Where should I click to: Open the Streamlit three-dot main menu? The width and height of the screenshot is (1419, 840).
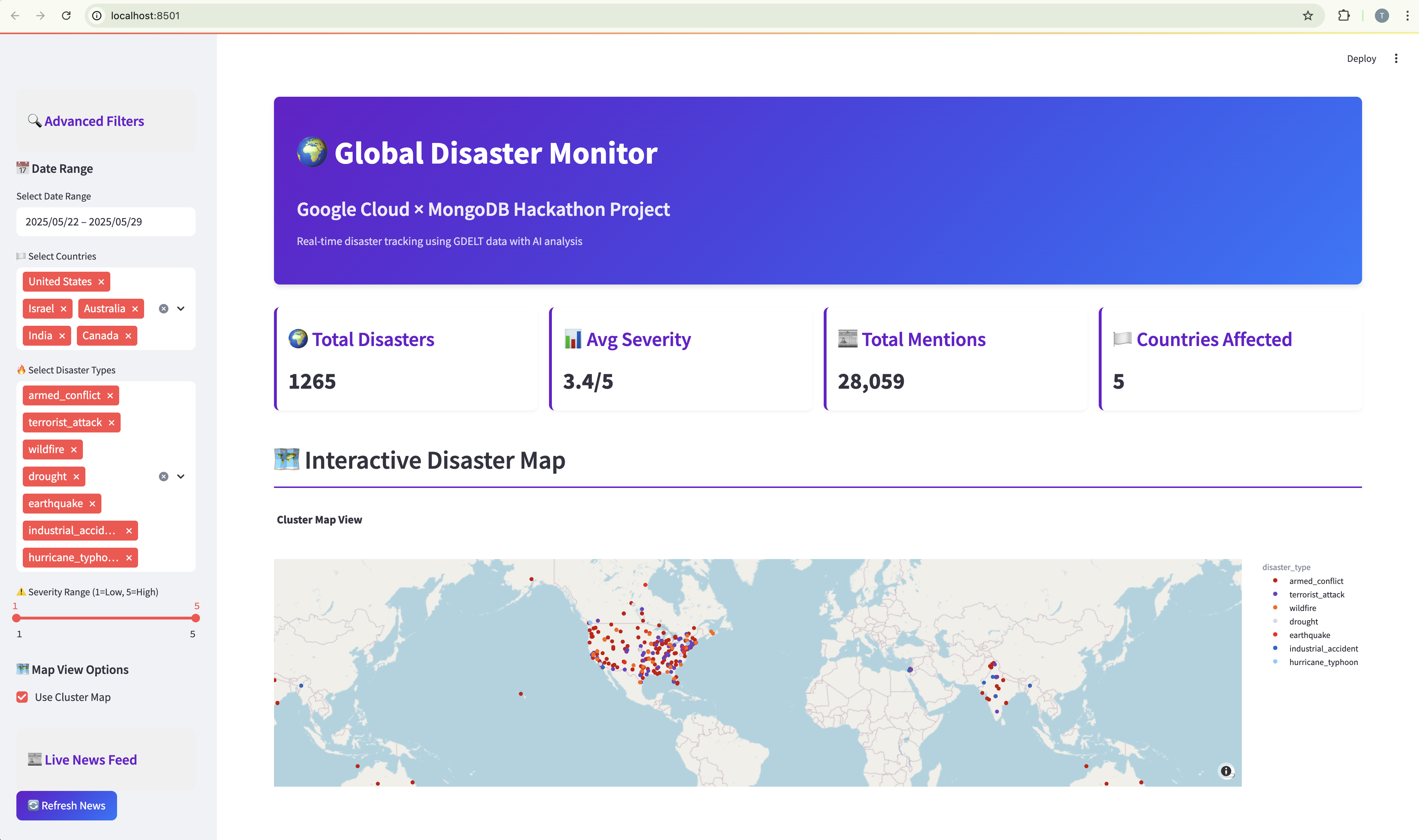(1396, 58)
